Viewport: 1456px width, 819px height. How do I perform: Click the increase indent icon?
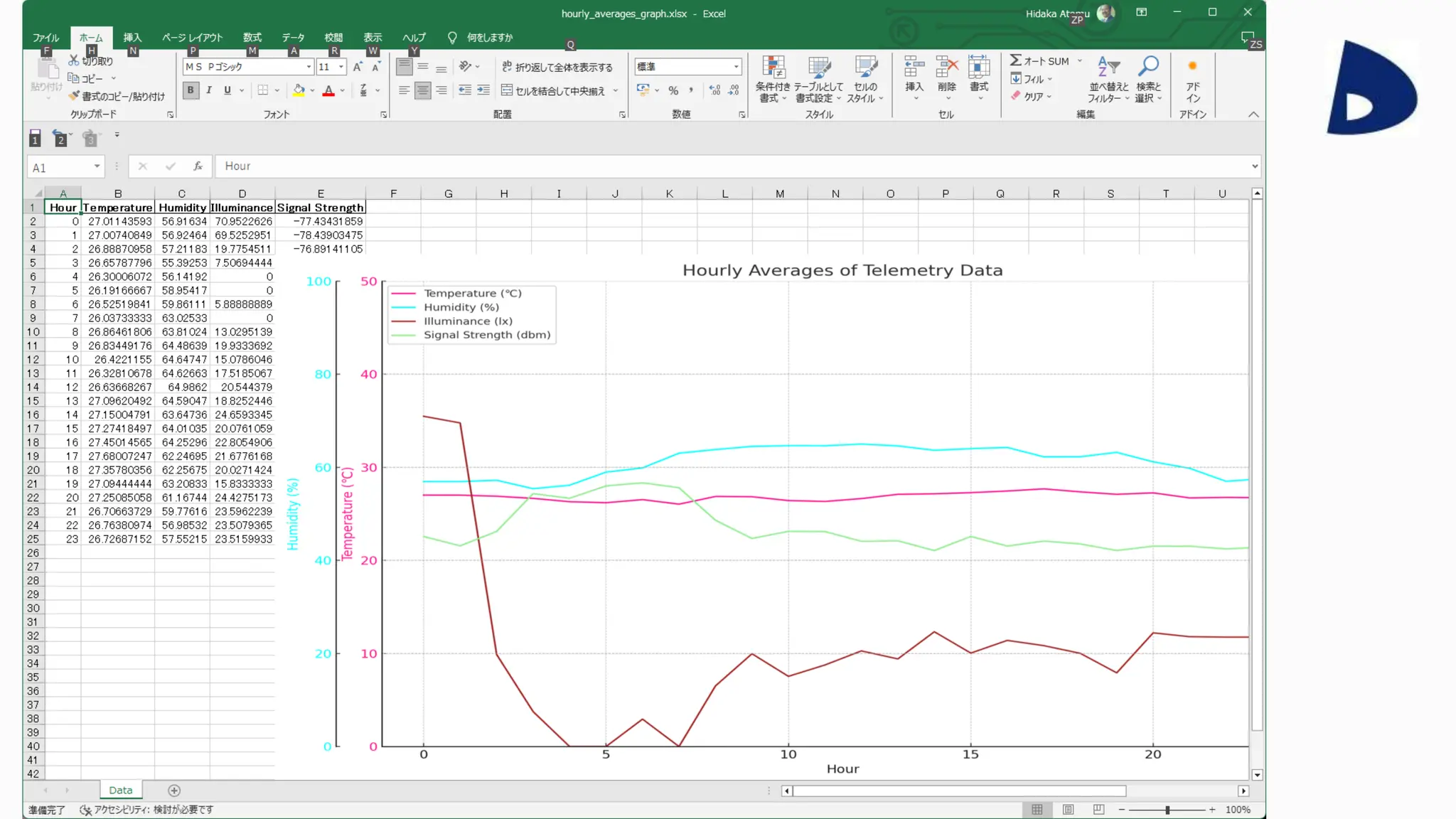coord(483,90)
